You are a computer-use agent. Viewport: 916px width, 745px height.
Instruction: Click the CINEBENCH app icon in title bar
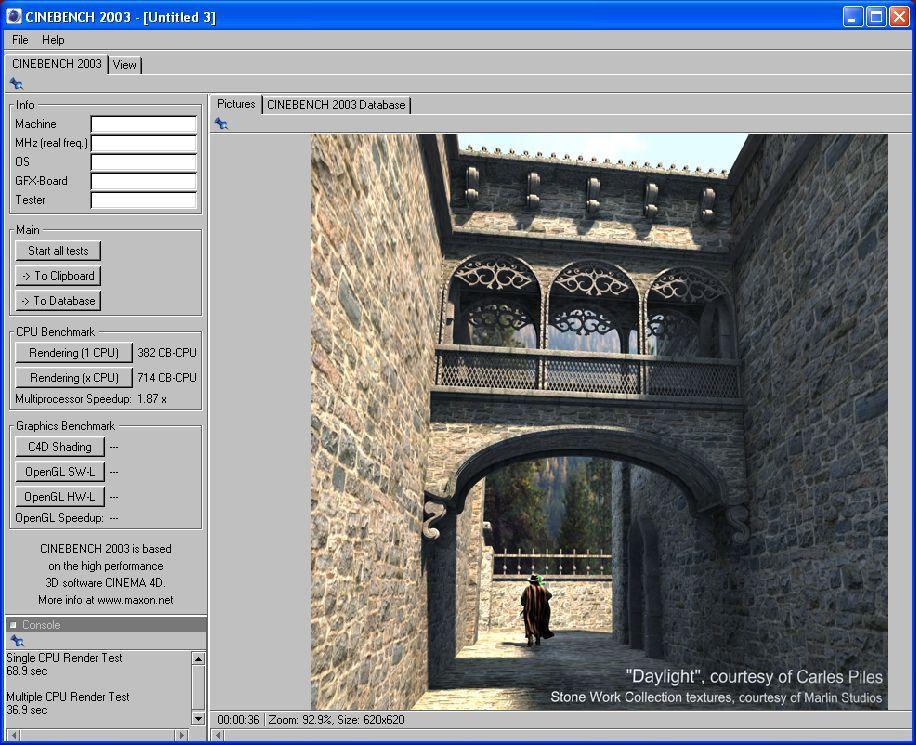(13, 16)
